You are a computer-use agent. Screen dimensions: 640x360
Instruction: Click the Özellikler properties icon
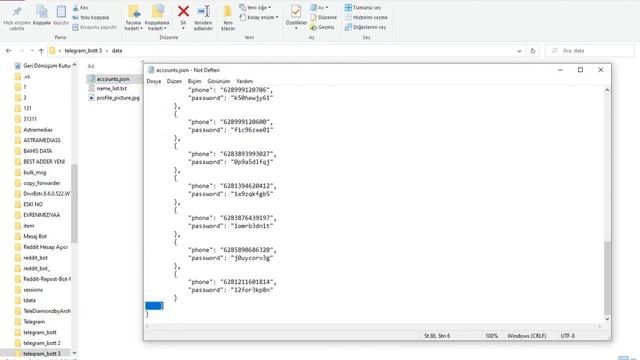(296, 11)
